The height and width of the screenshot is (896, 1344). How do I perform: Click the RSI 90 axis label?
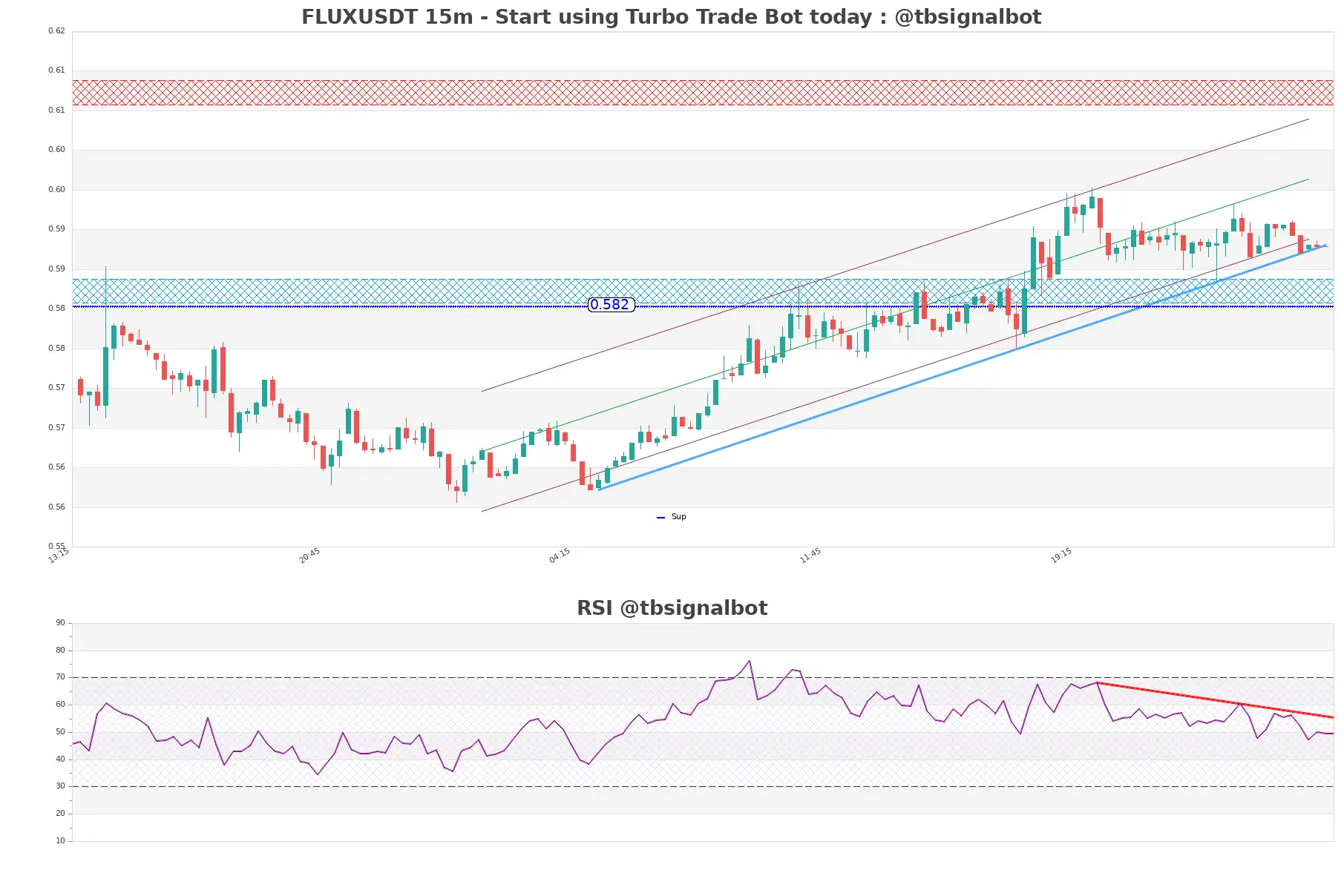click(60, 623)
